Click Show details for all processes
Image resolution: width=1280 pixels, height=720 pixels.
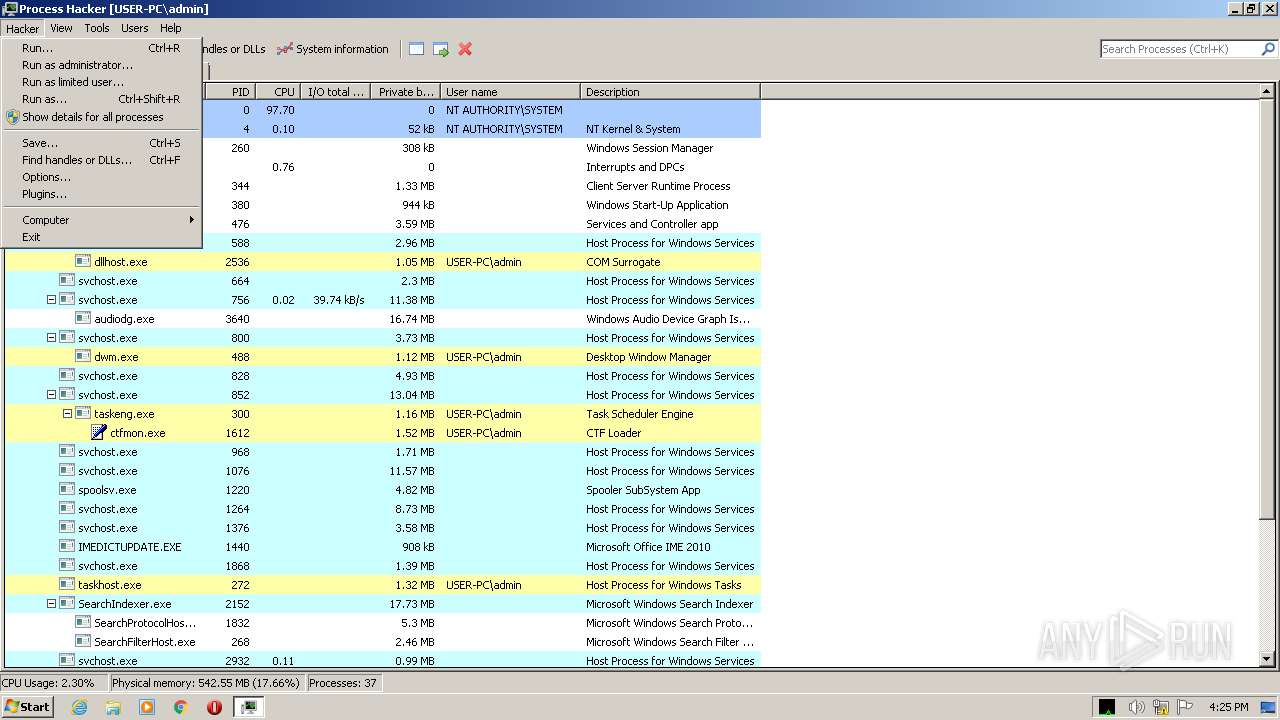[101, 117]
